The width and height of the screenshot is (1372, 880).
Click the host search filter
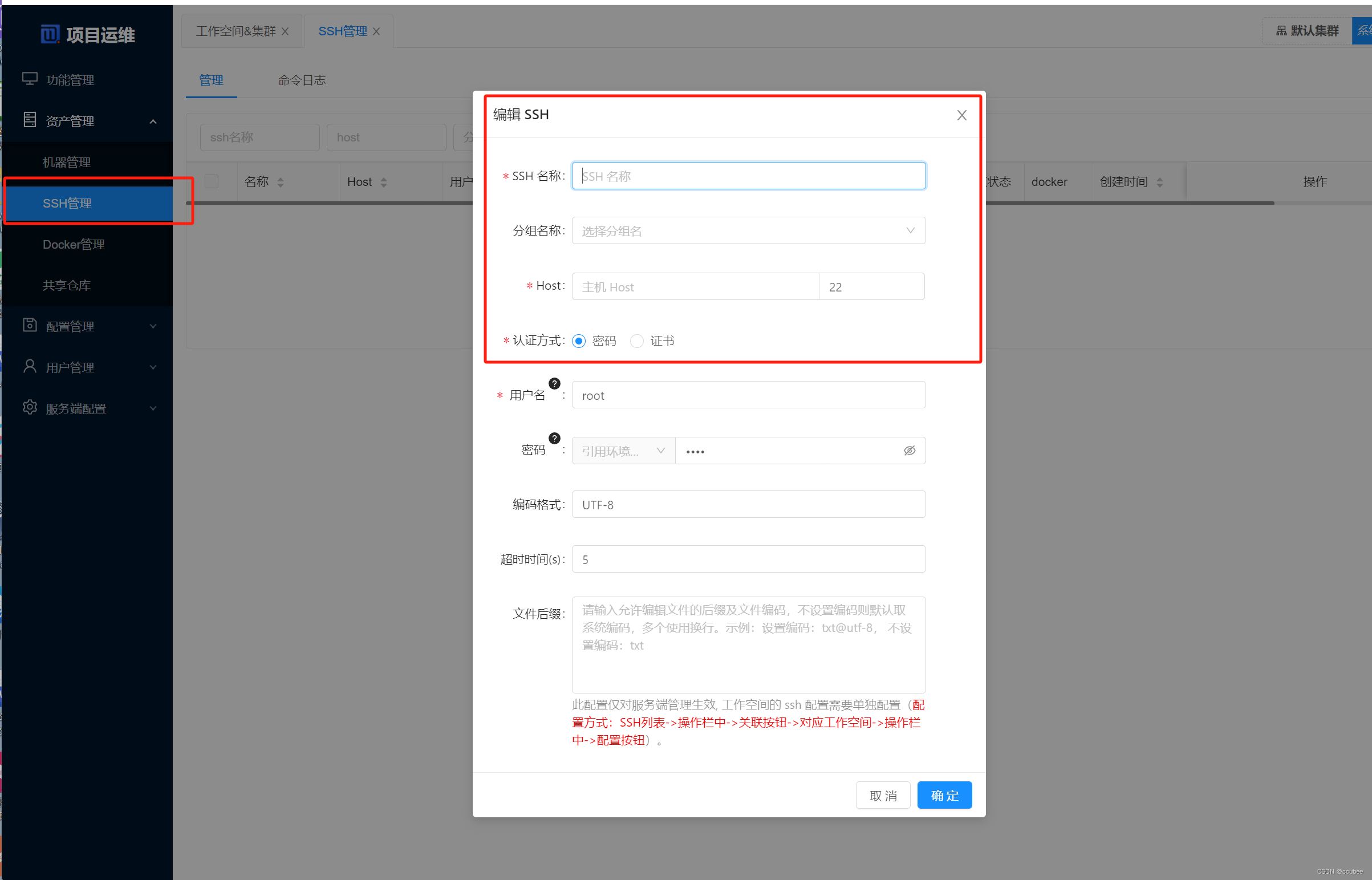point(386,137)
